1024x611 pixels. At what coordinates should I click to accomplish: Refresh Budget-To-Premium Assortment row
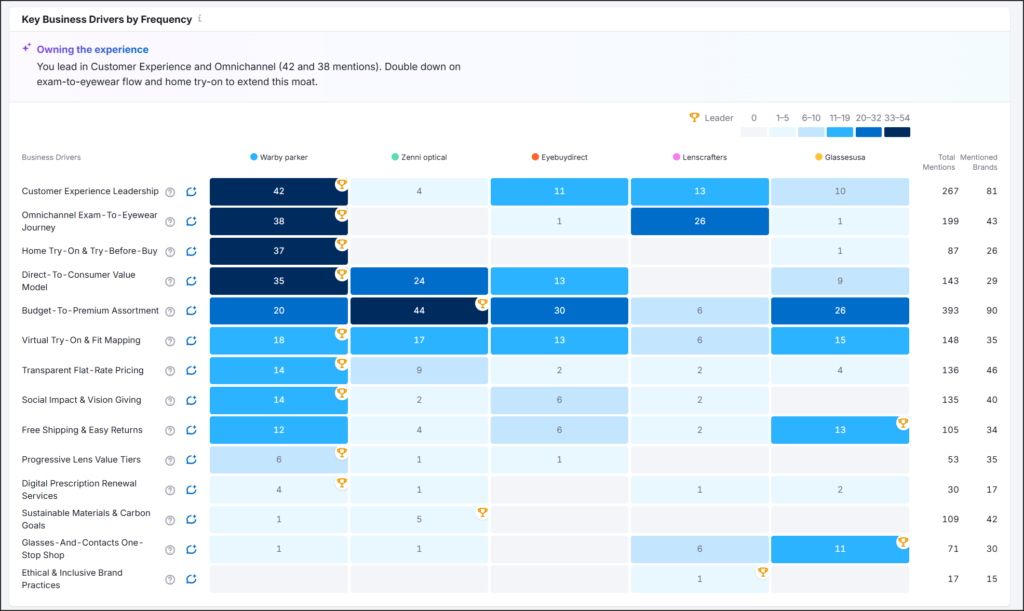[191, 311]
